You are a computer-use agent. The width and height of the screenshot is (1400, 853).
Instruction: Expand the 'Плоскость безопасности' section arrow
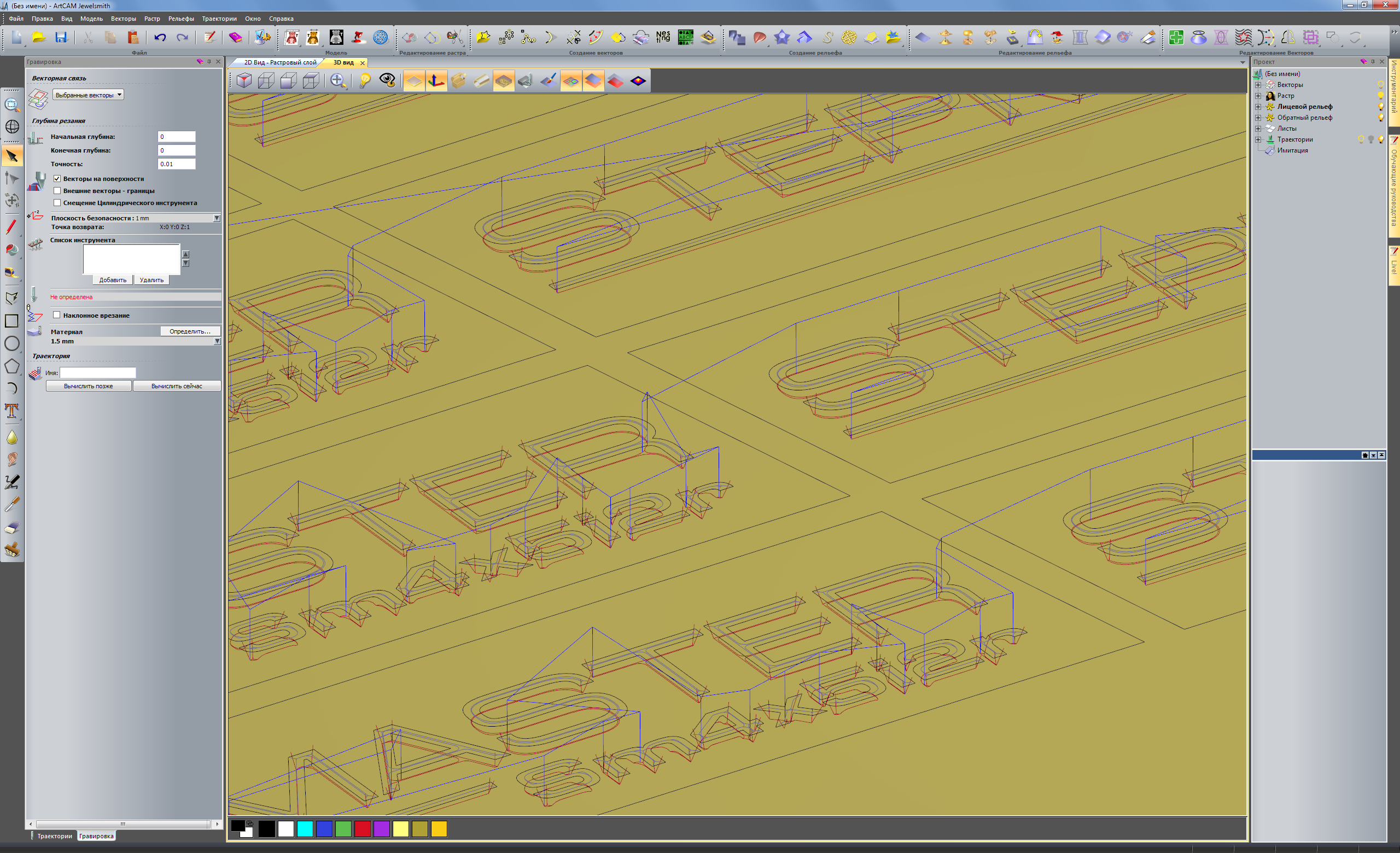[x=217, y=218]
